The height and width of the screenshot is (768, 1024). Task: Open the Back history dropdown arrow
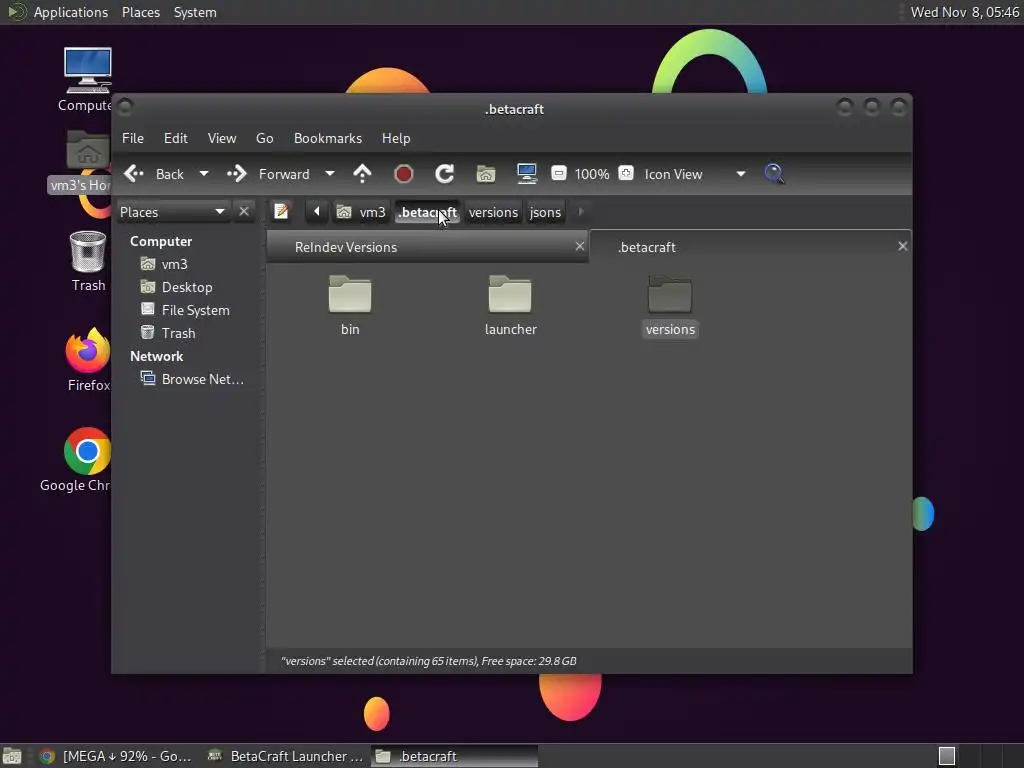click(x=204, y=174)
